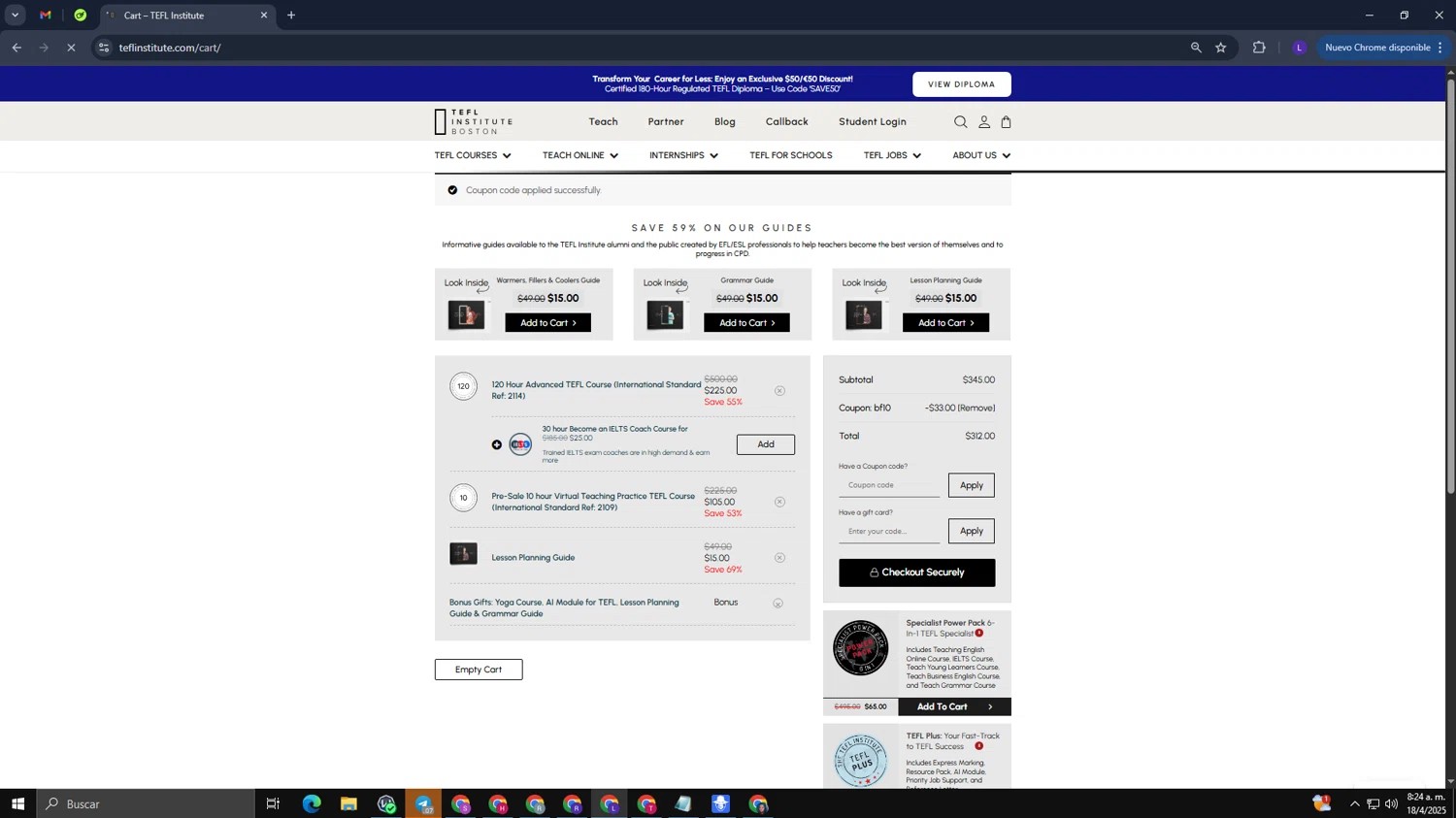Add Lesson Planning Guide promo to cart
The height and width of the screenshot is (818, 1456).
click(945, 323)
